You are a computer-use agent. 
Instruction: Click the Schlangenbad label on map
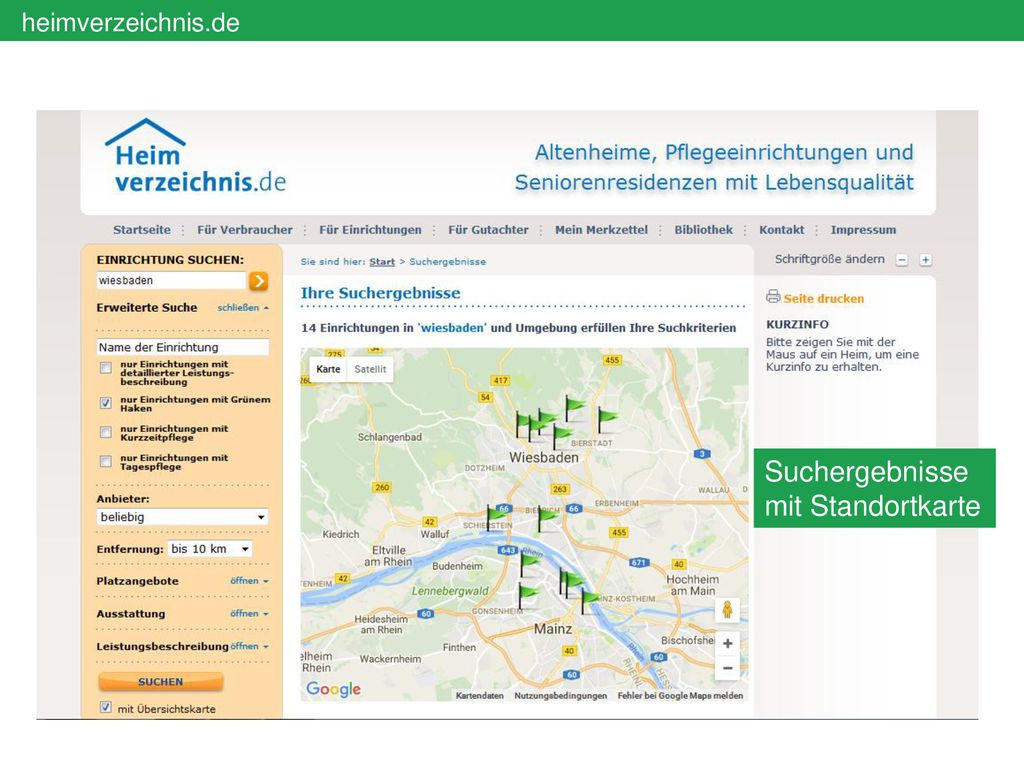[389, 437]
